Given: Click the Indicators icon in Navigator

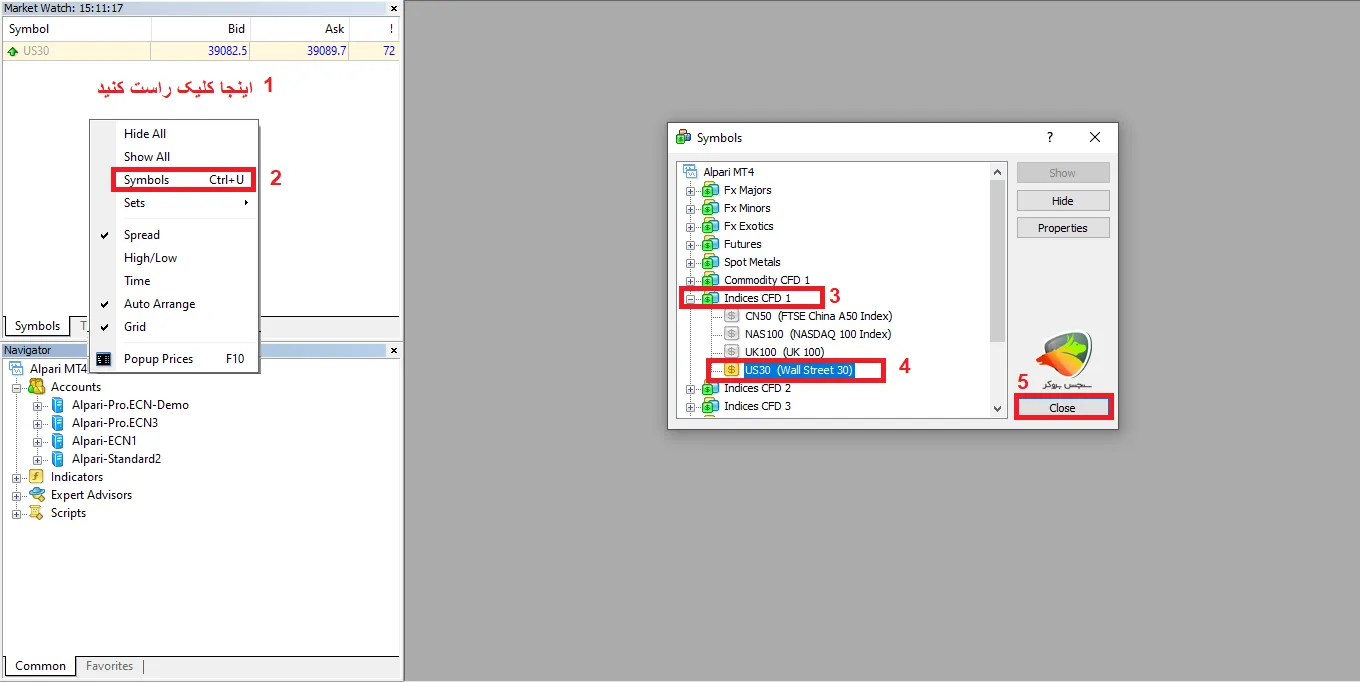Looking at the screenshot, I should coord(37,477).
